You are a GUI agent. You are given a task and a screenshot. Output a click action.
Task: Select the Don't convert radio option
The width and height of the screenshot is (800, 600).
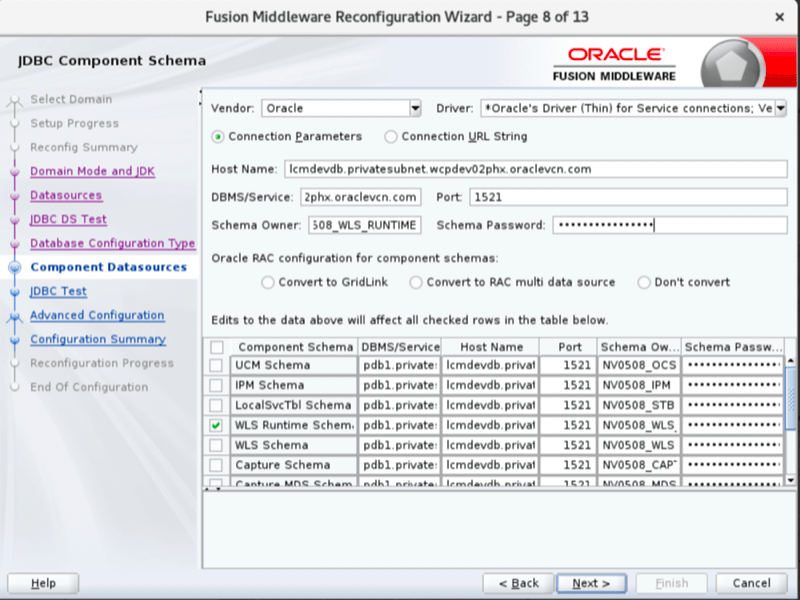click(x=644, y=282)
